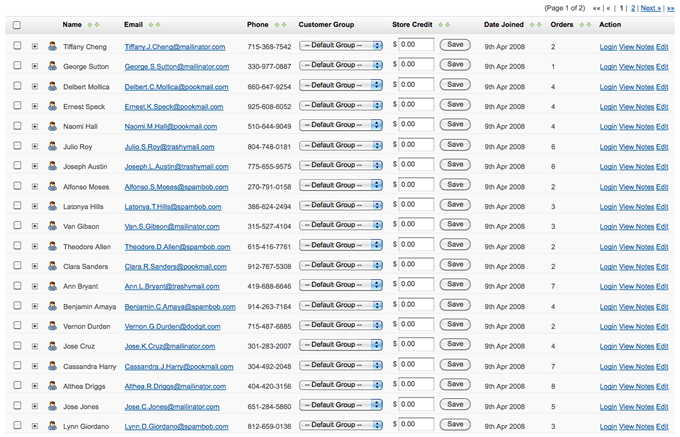Sort ascending arrow next to Date Joined header
Image resolution: width=680 pixels, height=437 pixels.
[532, 25]
